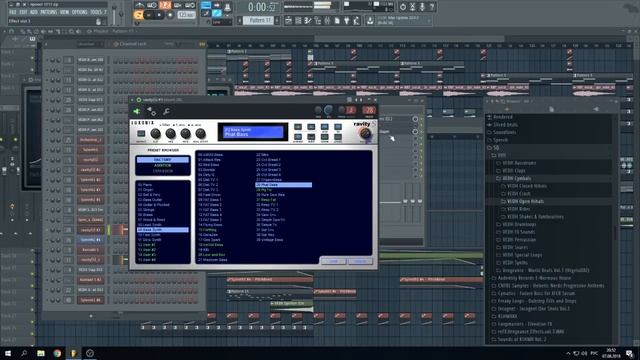The height and width of the screenshot is (360, 640).
Task: Open File Explorer from the taskbar
Action: tap(41, 353)
